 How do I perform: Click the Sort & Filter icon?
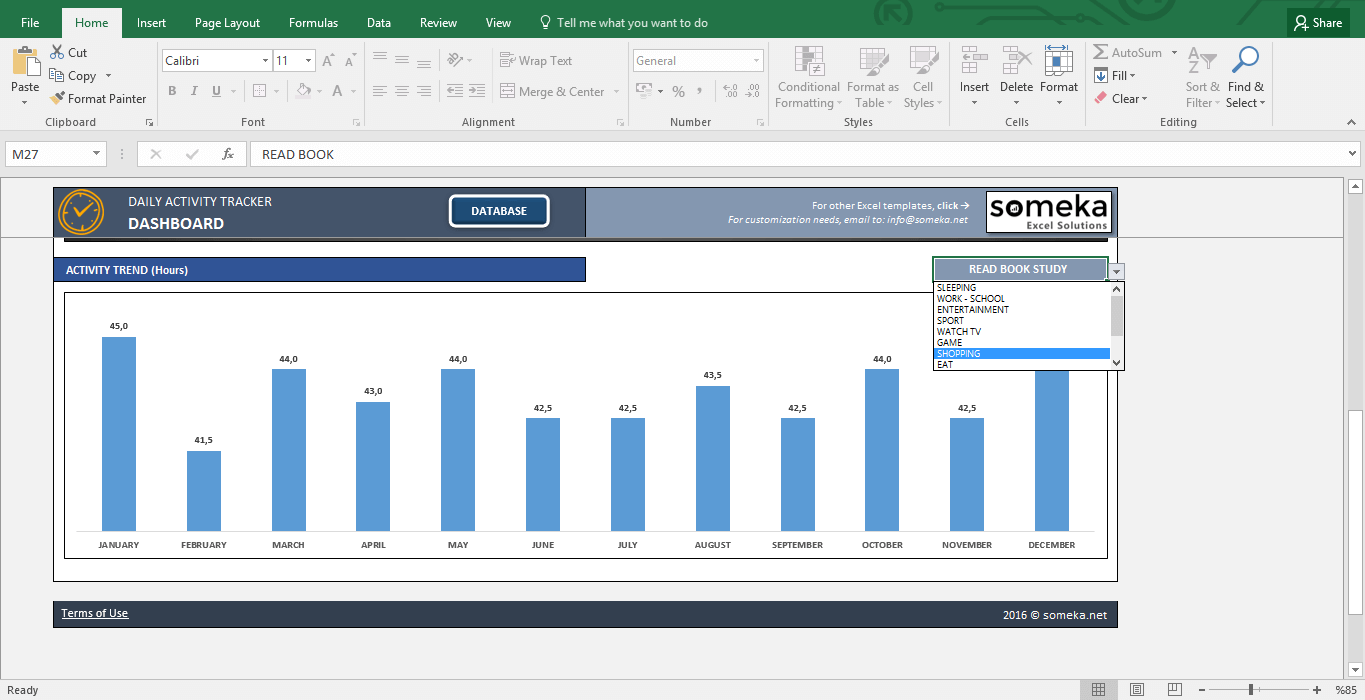(x=1202, y=61)
